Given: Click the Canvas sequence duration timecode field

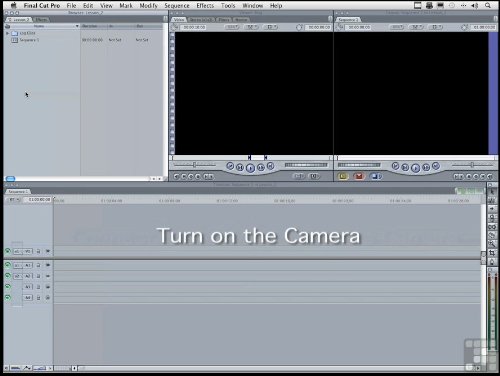Looking at the screenshot, I should [359, 27].
